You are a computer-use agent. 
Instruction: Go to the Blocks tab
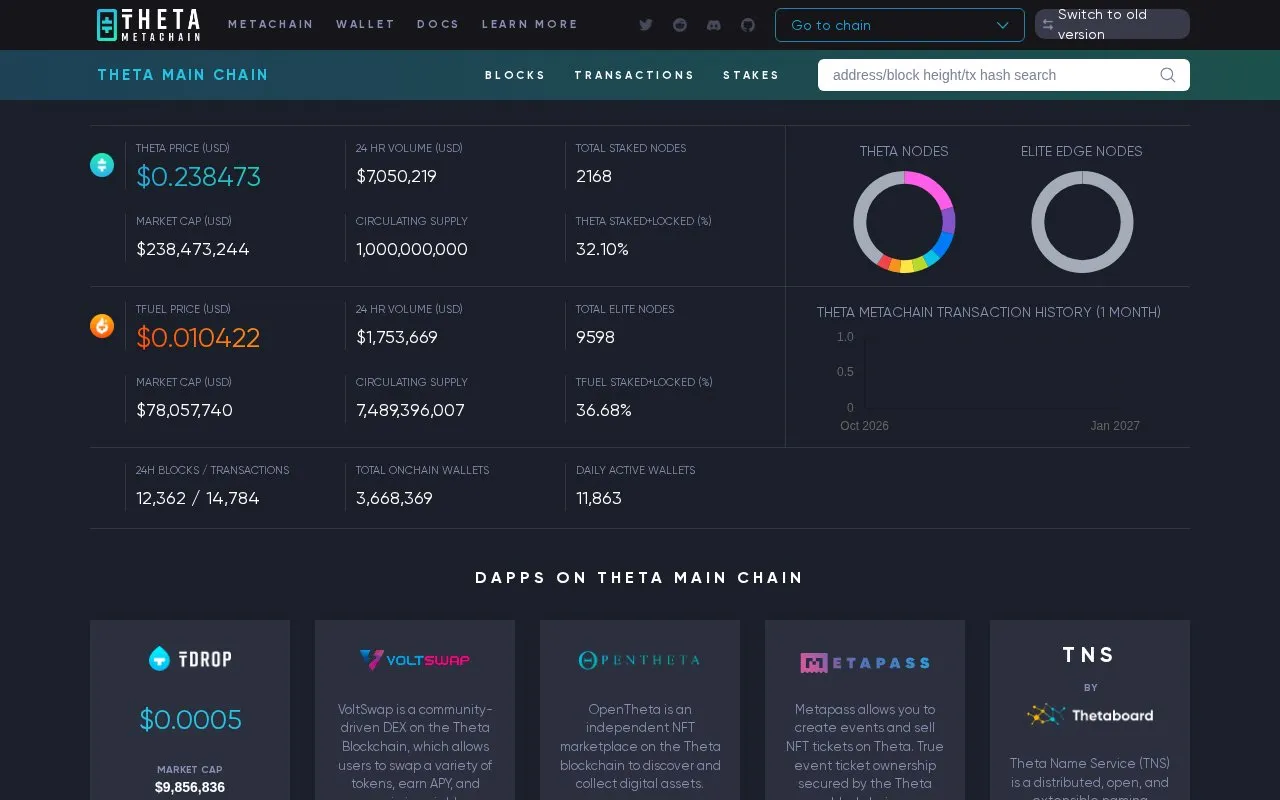coord(515,75)
